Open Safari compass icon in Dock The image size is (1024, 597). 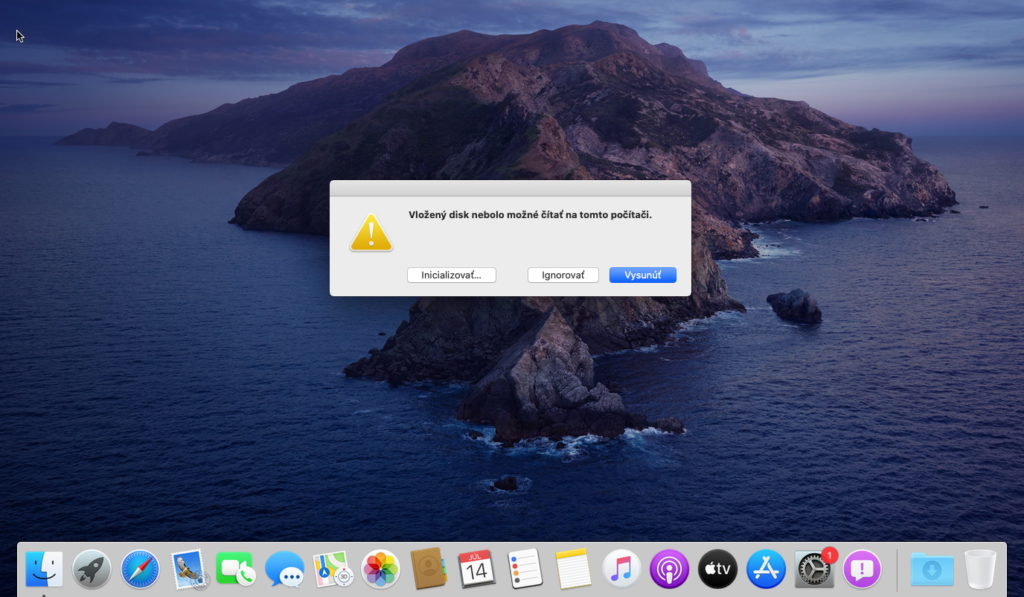click(x=140, y=569)
